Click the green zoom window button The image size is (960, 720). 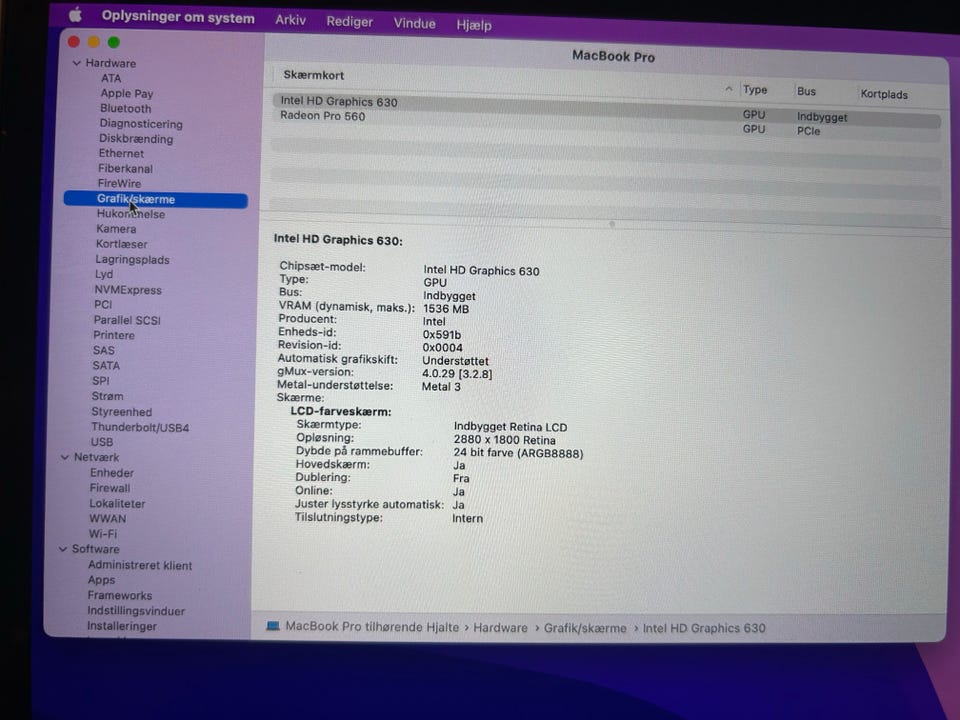(x=114, y=42)
